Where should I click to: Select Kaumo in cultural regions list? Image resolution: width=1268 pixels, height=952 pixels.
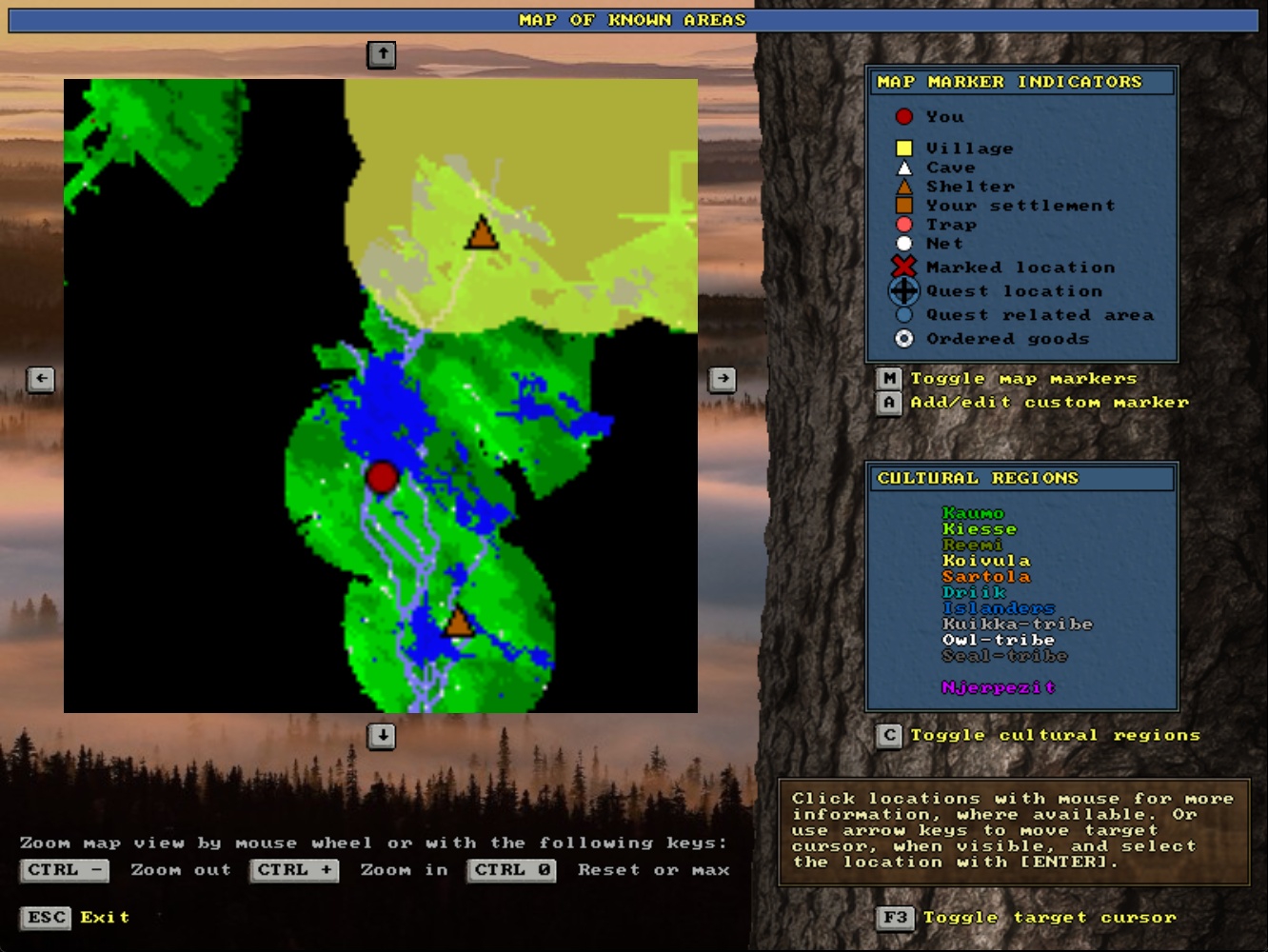(x=973, y=513)
